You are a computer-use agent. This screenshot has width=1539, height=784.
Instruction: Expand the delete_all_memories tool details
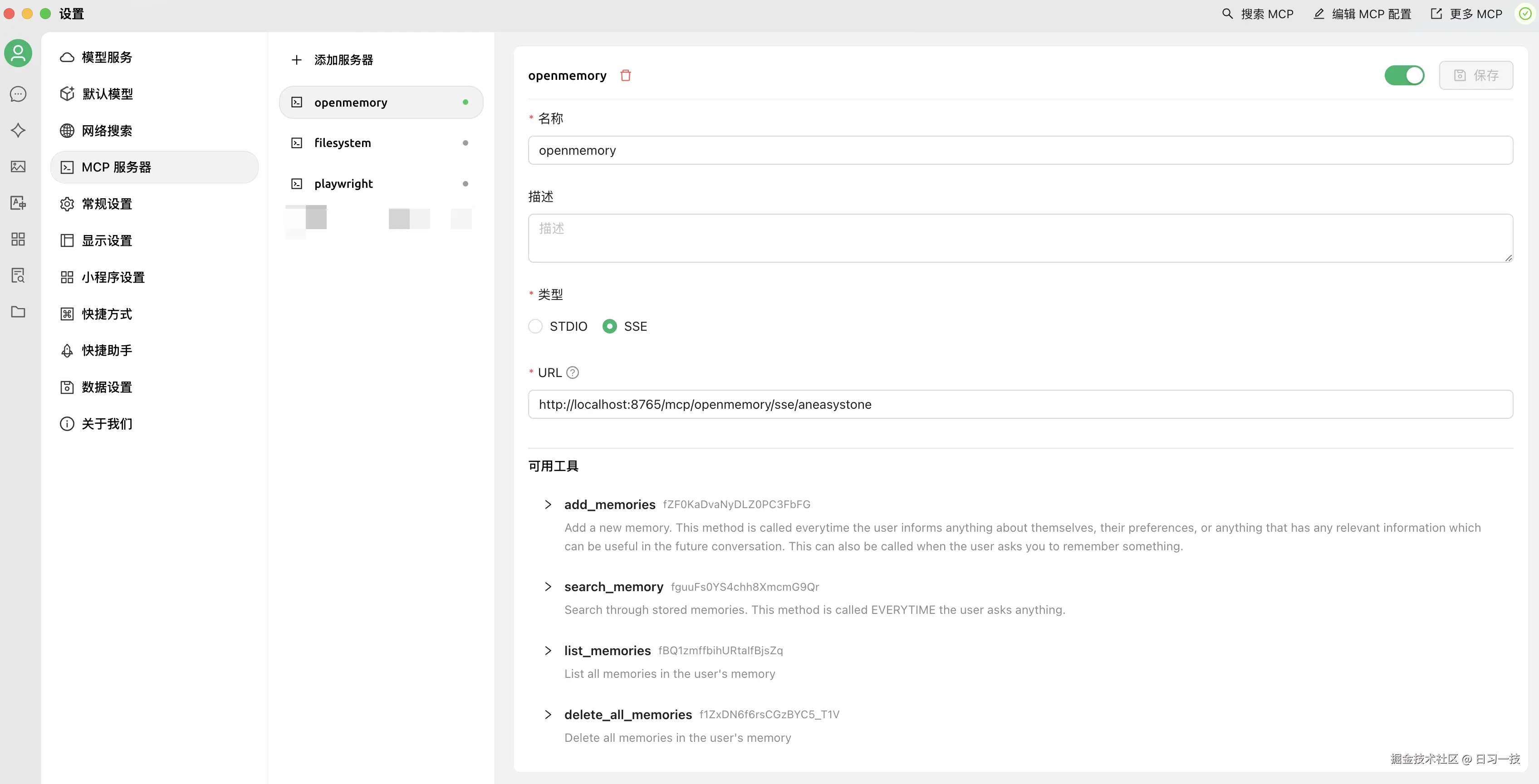coord(548,715)
